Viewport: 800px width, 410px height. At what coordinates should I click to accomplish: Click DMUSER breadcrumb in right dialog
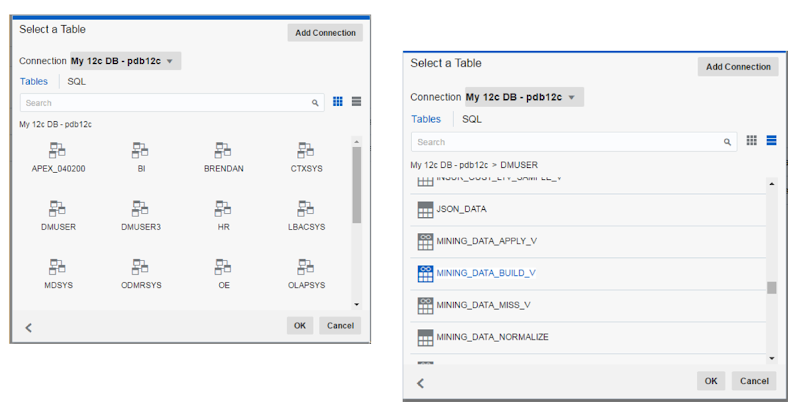click(519, 165)
